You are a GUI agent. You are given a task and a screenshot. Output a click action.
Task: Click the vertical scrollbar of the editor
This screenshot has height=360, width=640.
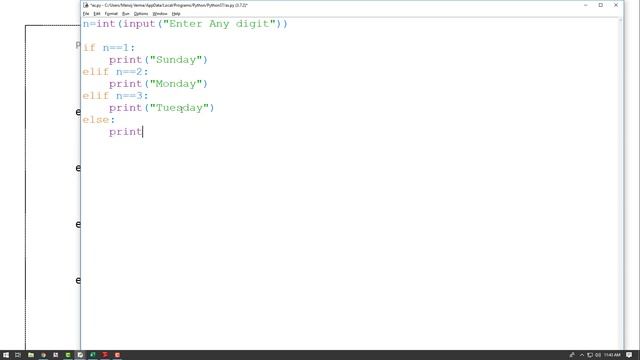click(x=620, y=184)
